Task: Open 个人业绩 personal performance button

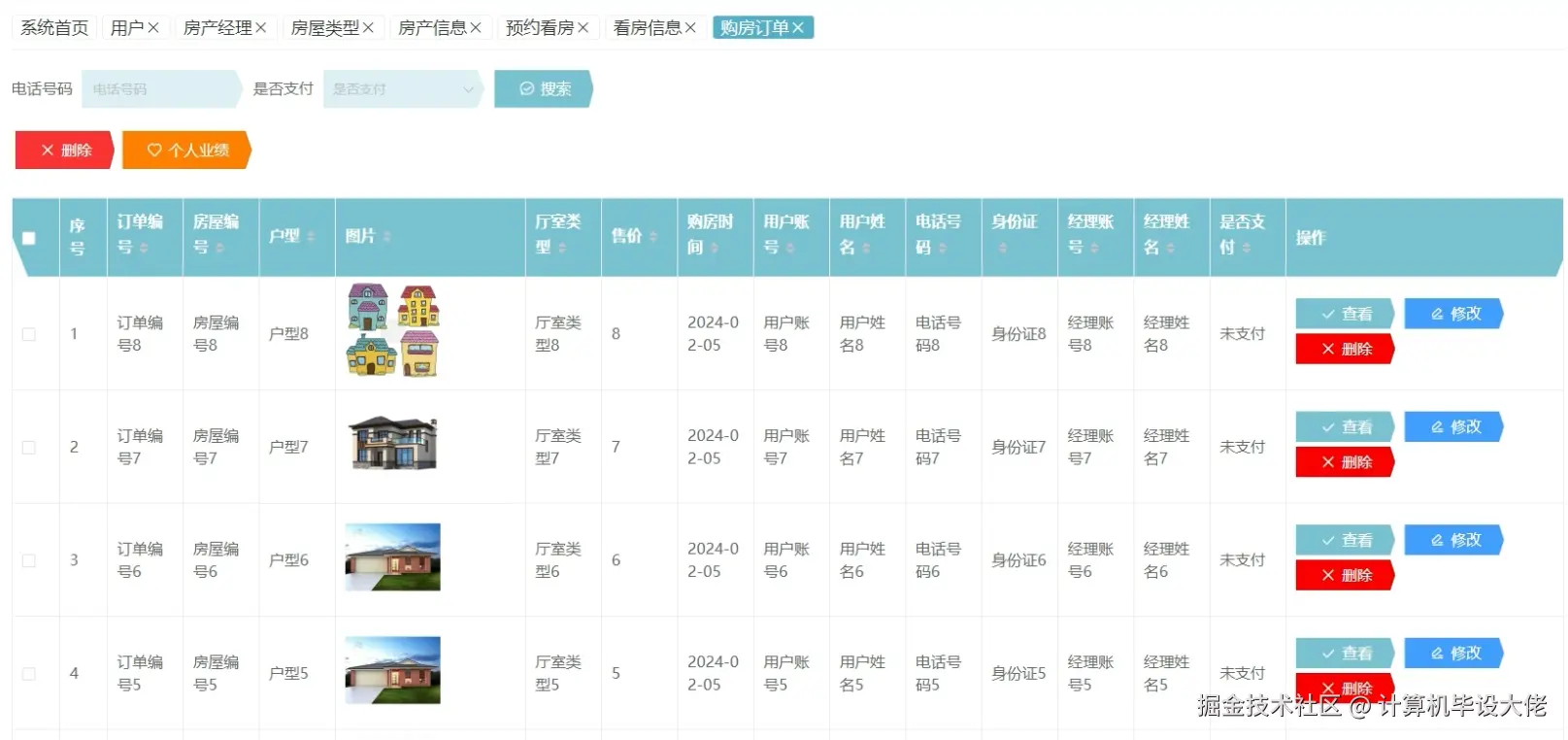Action: [x=187, y=150]
